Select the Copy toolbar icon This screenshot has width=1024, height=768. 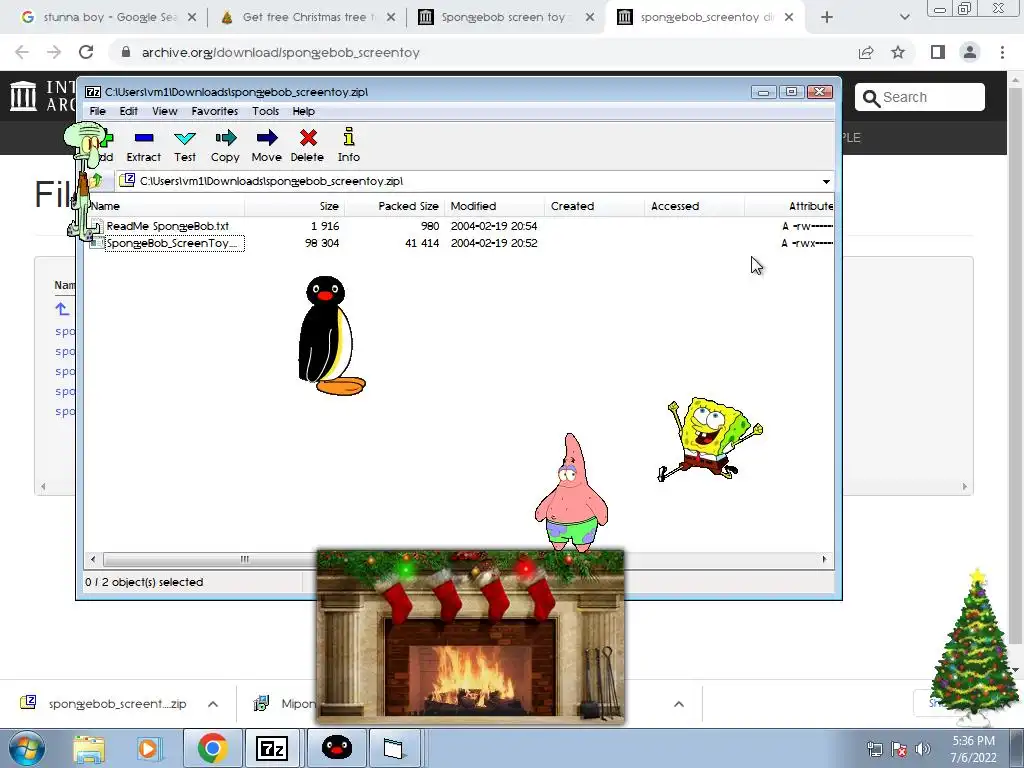coord(225,146)
